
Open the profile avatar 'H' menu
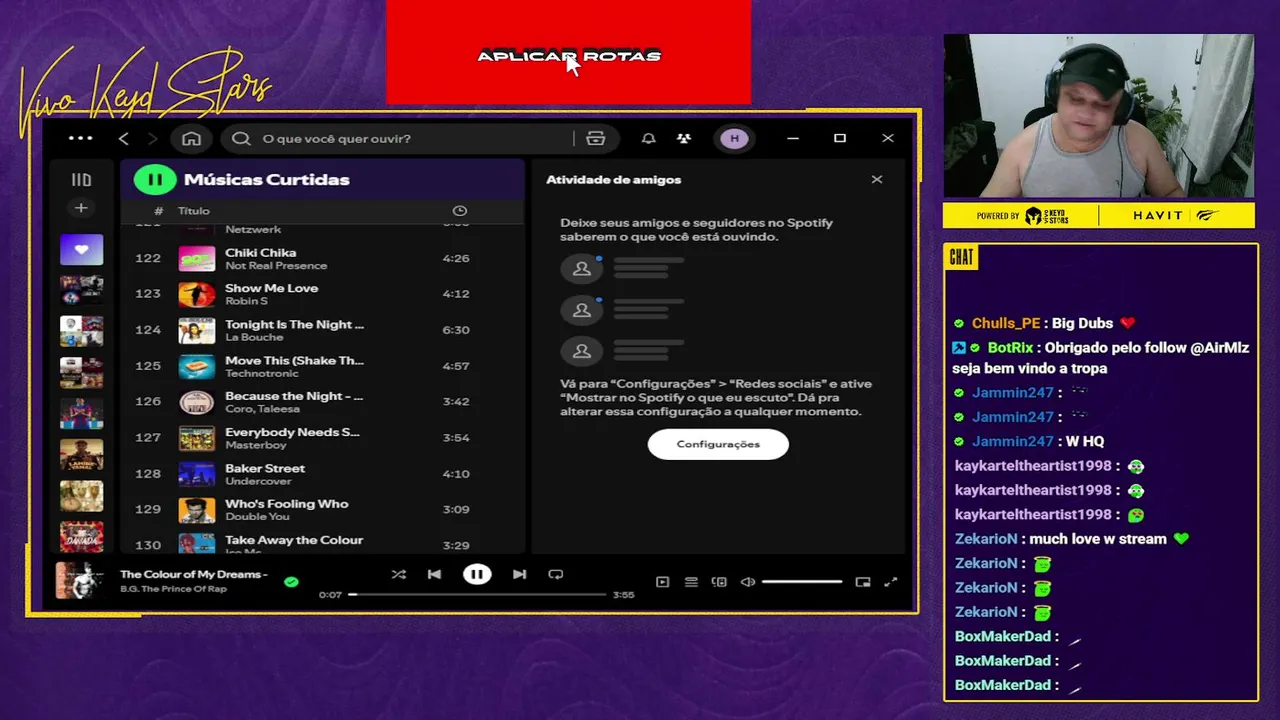pyautogui.click(x=735, y=138)
